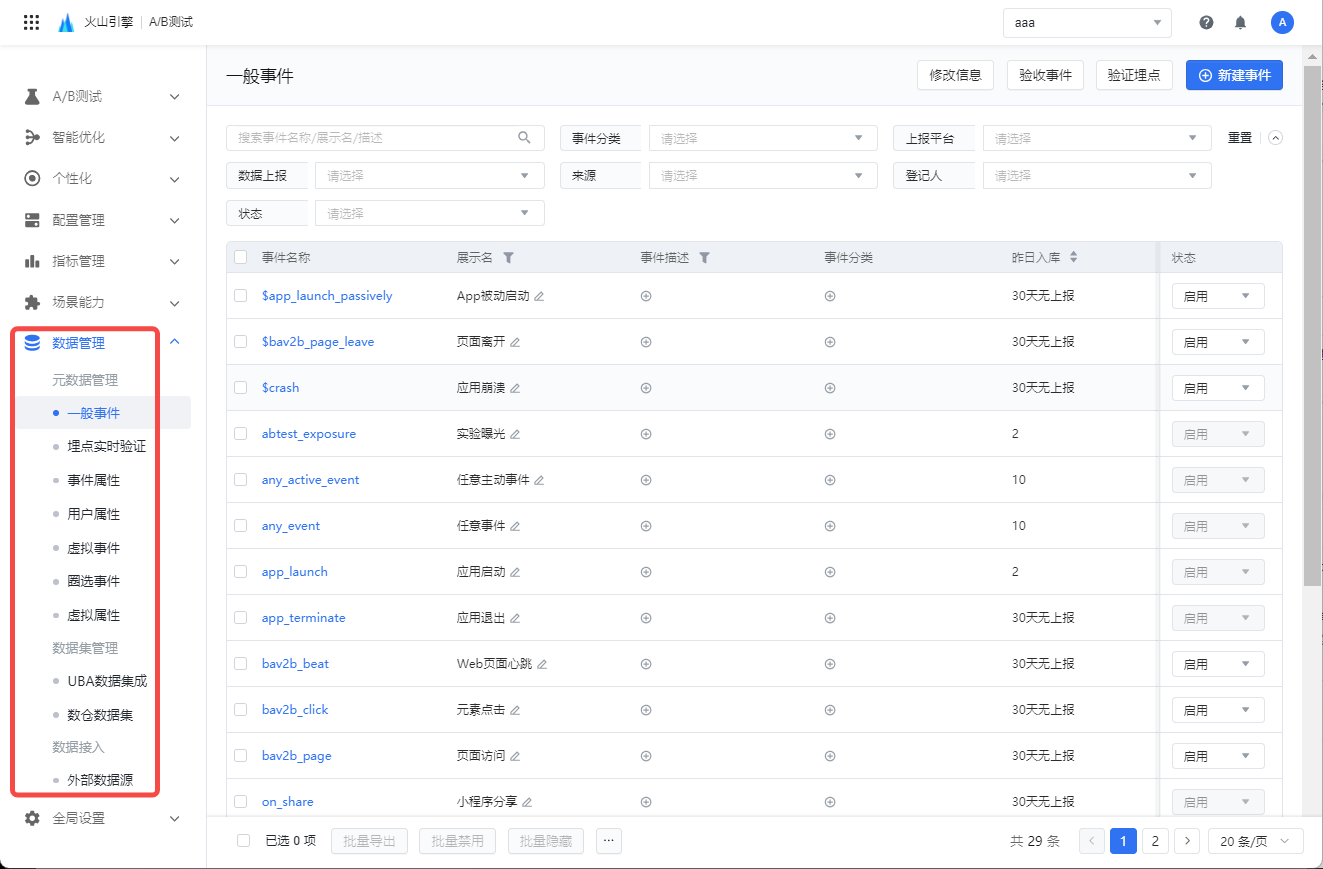This screenshot has width=1323, height=869.
Task: Open 埋点实时验证 in the sidebar
Action: pos(107,446)
